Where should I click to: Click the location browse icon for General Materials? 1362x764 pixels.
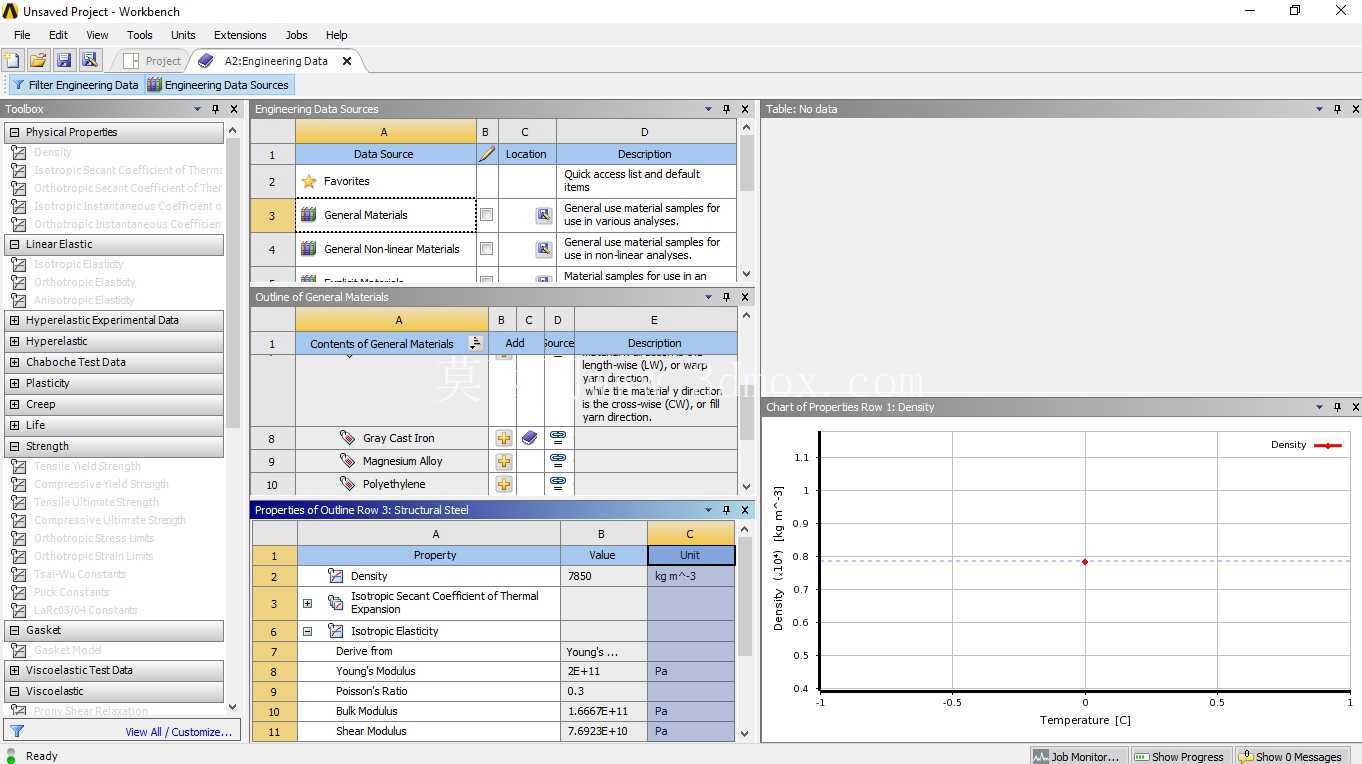tap(543, 215)
